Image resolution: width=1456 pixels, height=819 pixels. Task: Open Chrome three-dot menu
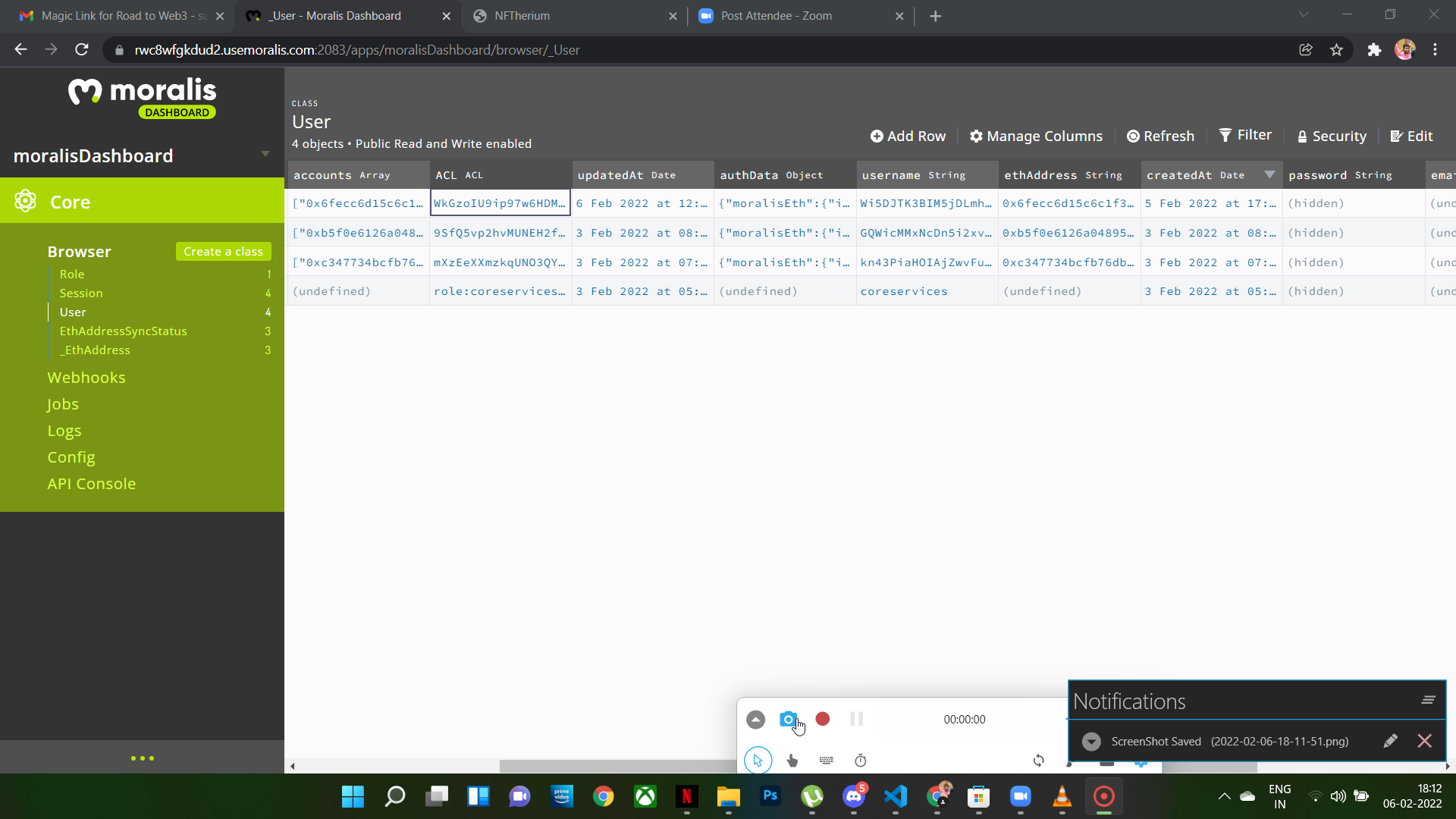(1435, 50)
